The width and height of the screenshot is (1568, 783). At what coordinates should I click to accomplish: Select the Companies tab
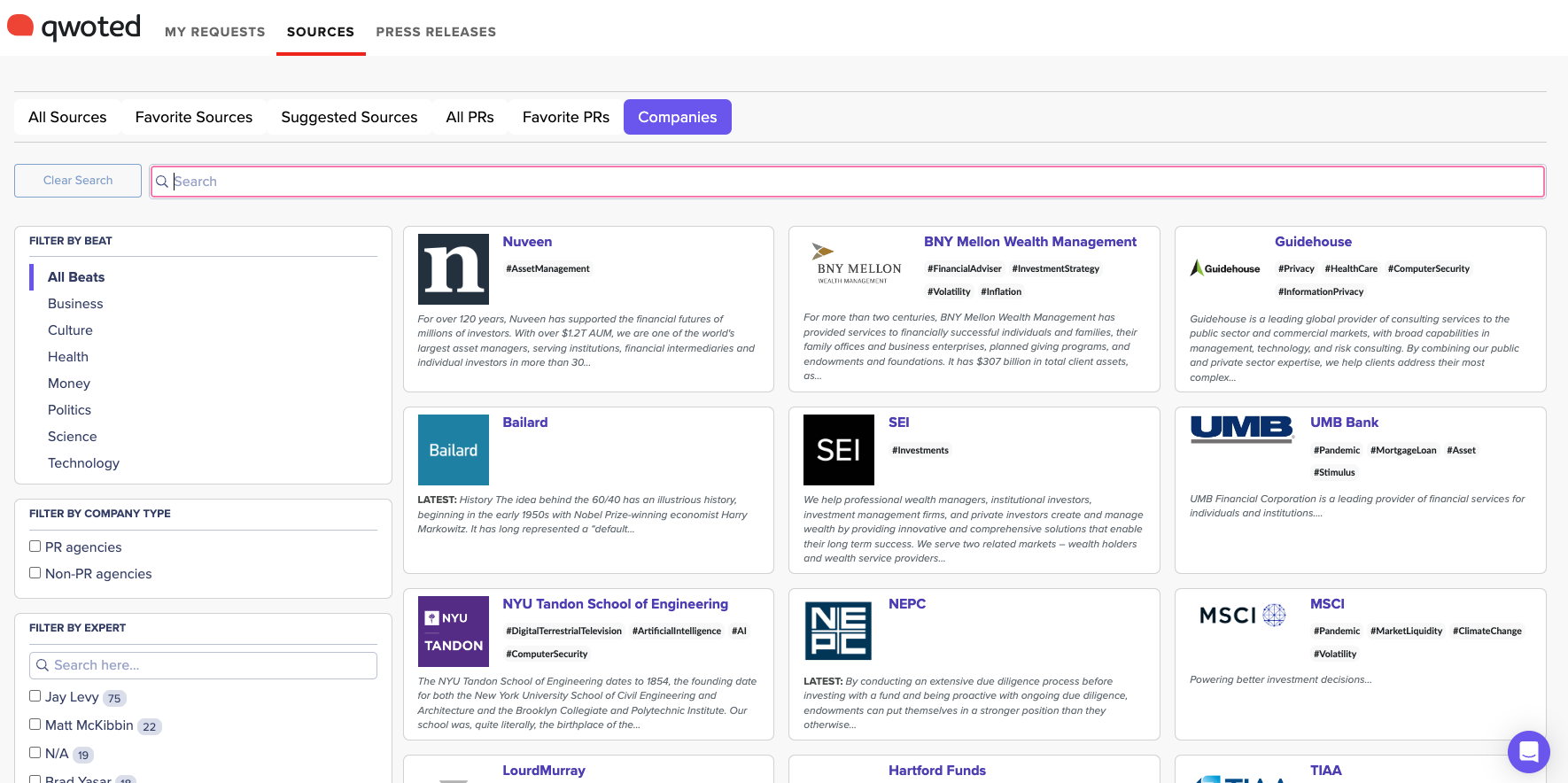(x=678, y=117)
